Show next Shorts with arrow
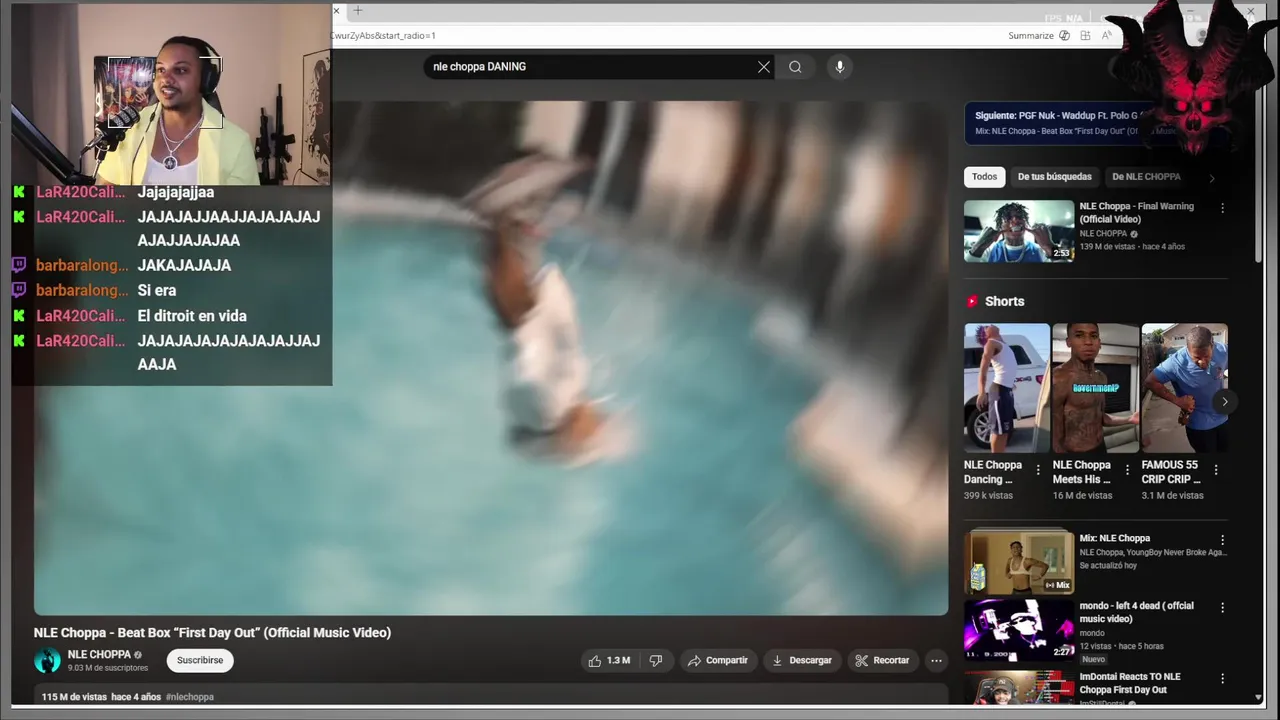Screen dimensions: 1280x720 coord(1224,402)
